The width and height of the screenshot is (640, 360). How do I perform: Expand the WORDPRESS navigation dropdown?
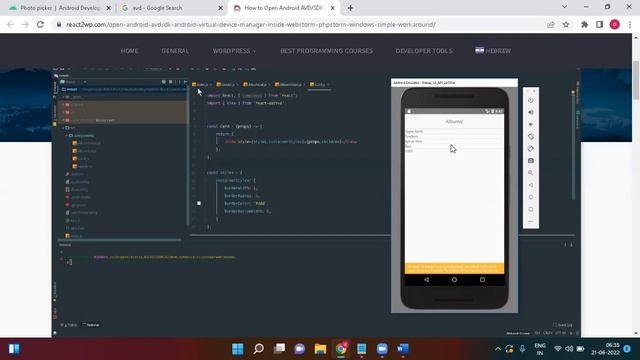coord(234,51)
